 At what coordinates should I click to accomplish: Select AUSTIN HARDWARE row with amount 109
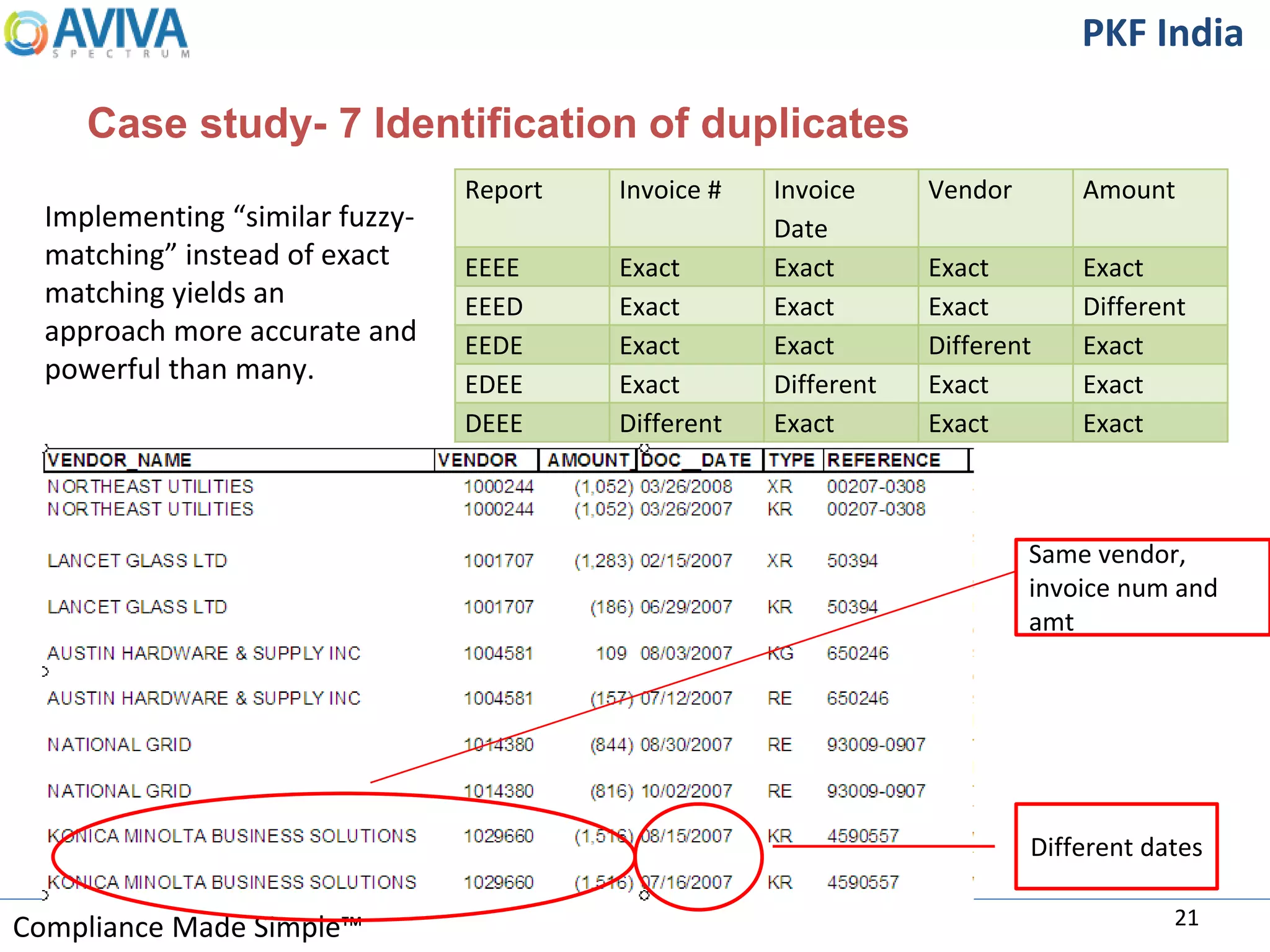click(467, 653)
